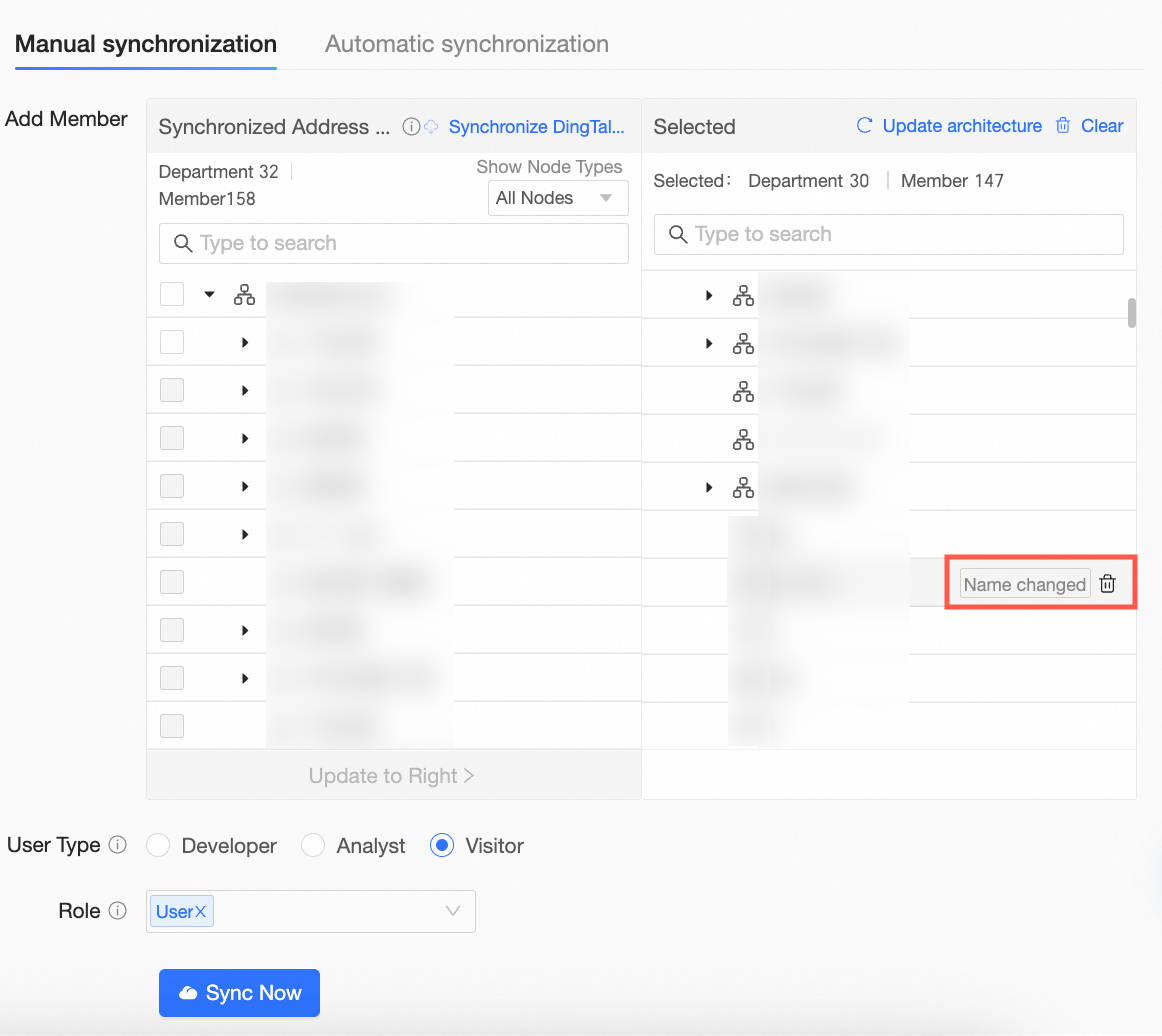Screen dimensions: 1162x1036
Task: Expand the Role dropdown
Action: [452, 911]
